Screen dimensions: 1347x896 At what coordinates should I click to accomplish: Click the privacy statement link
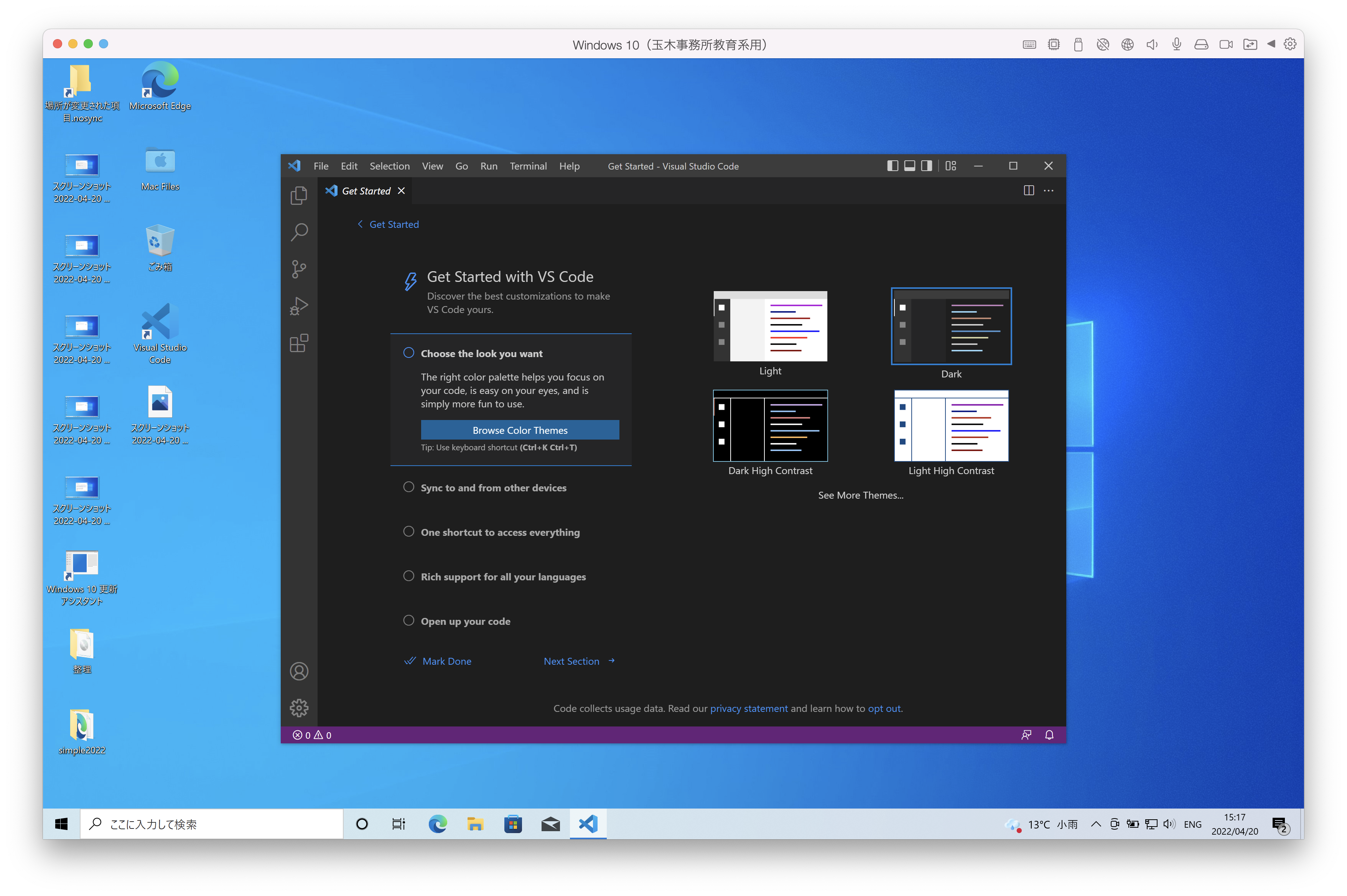click(748, 708)
